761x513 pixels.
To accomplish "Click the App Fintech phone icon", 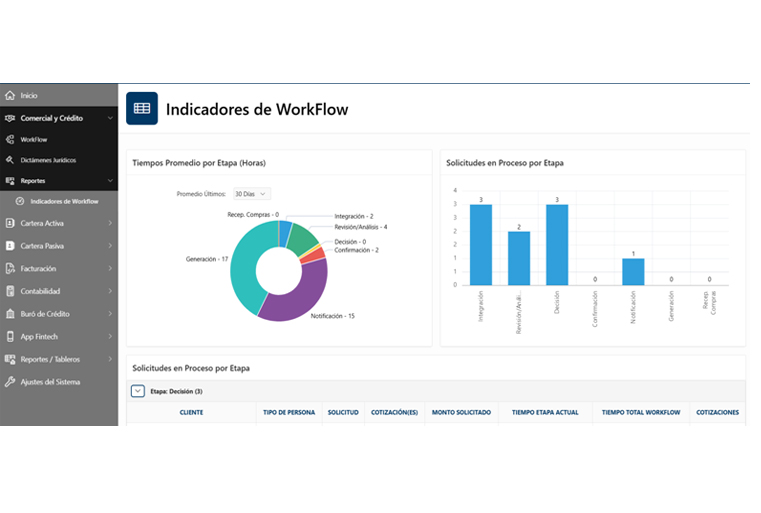I will pyautogui.click(x=10, y=337).
